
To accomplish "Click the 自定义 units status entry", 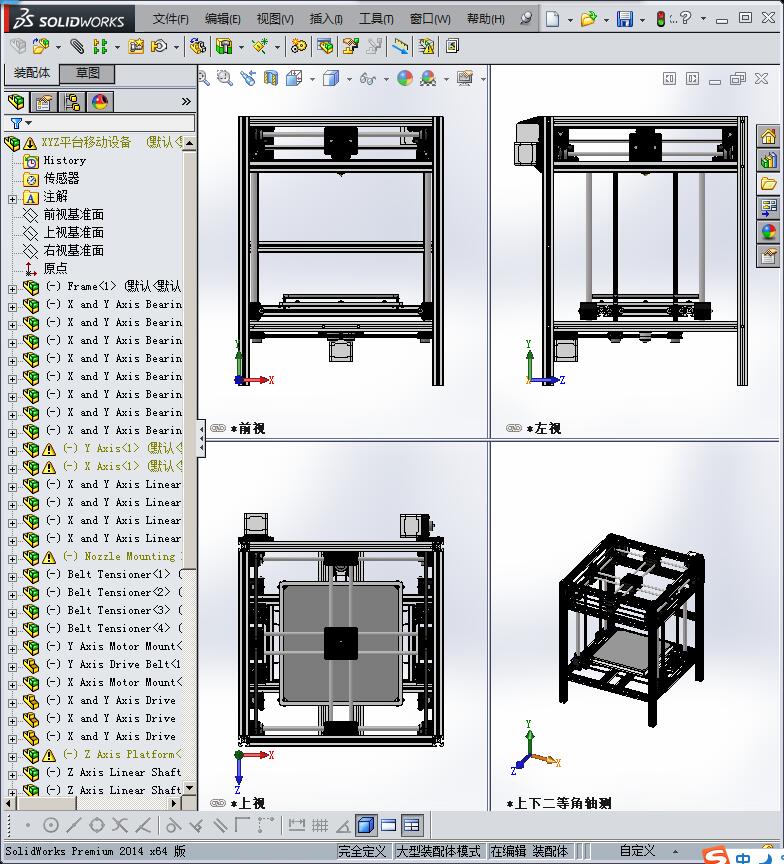I will (637, 851).
